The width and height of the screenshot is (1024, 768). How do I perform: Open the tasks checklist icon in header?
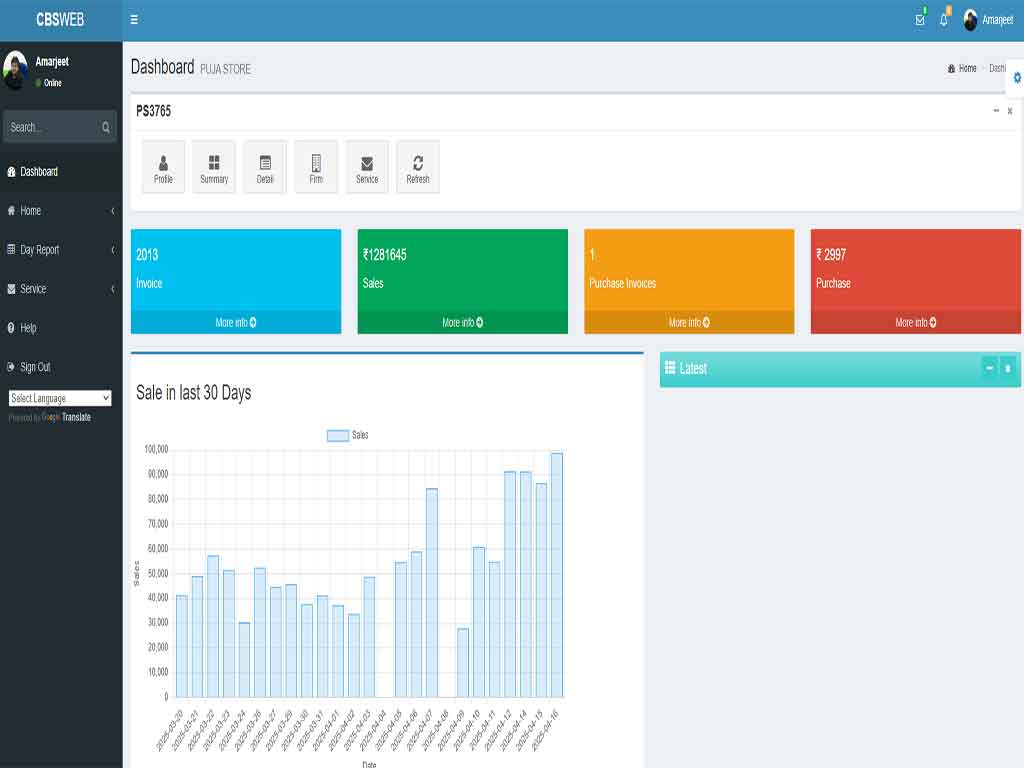click(920, 20)
